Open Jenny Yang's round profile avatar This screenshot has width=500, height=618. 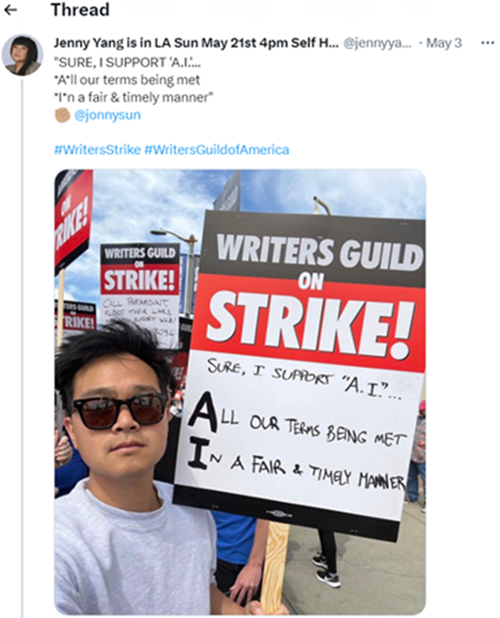(x=22, y=55)
